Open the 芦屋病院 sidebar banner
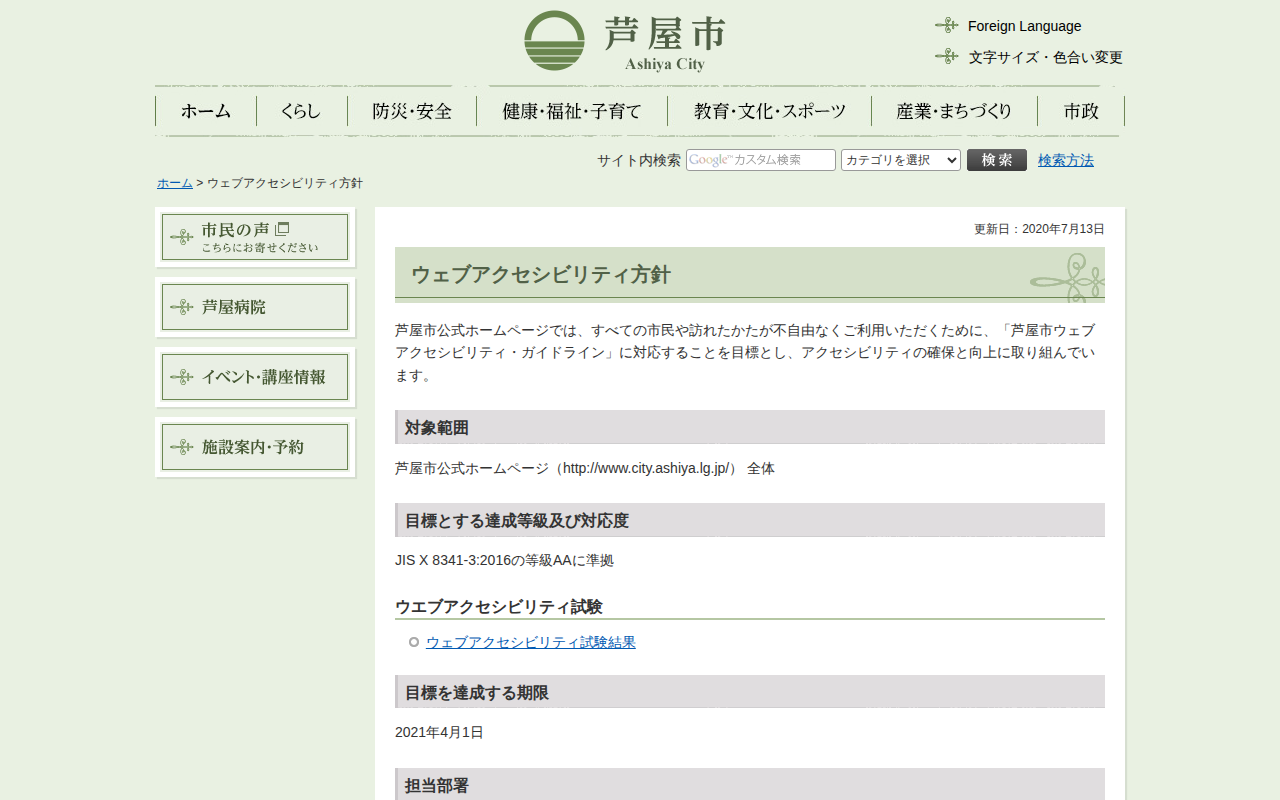Viewport: 1280px width, 800px height. 255,307
